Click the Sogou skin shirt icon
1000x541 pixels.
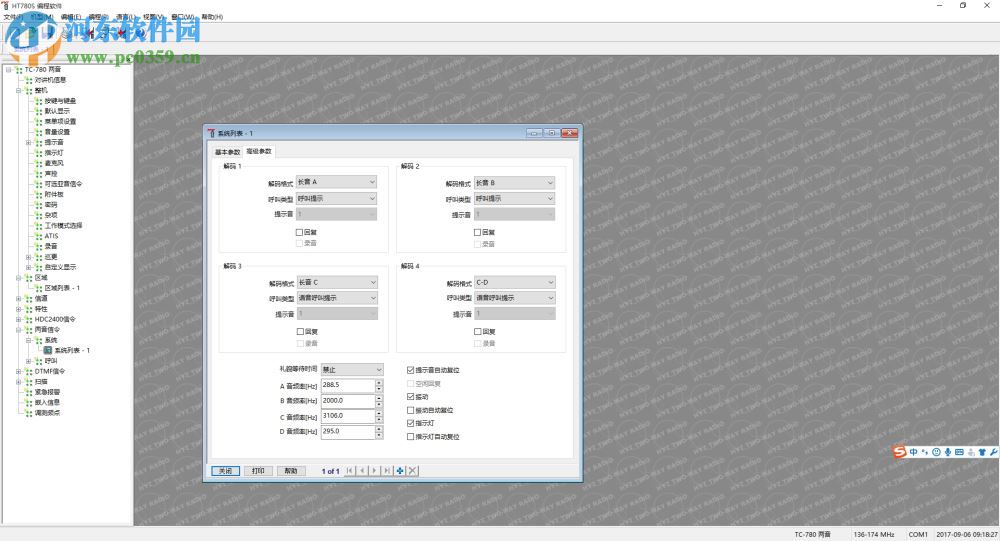coord(982,452)
